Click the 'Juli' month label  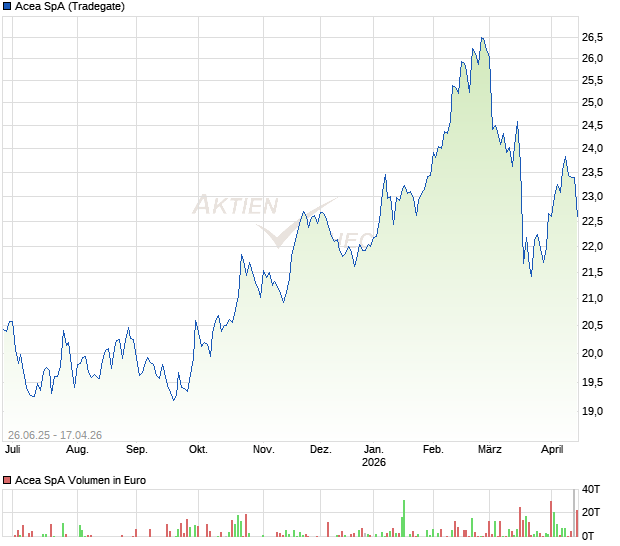pyautogui.click(x=13, y=450)
